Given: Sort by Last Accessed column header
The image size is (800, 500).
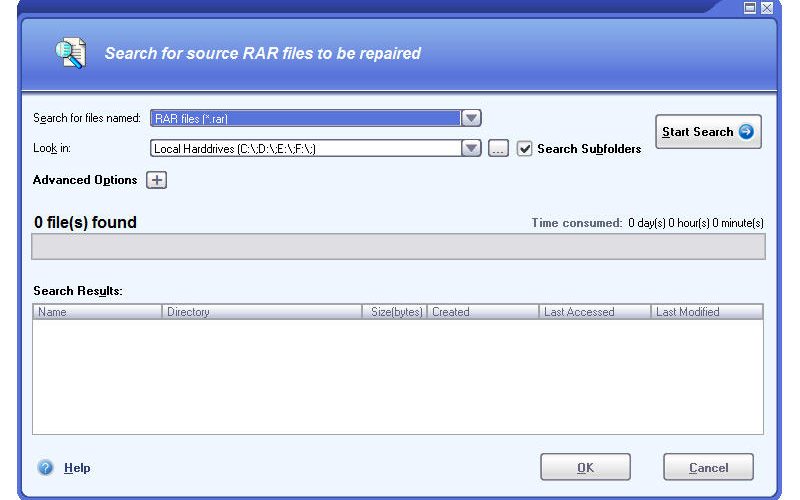Looking at the screenshot, I should (x=595, y=312).
